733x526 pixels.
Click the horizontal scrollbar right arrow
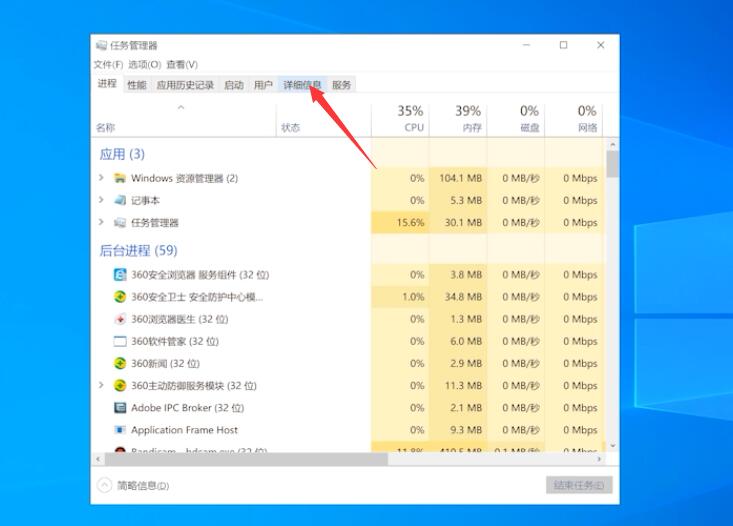coord(599,459)
